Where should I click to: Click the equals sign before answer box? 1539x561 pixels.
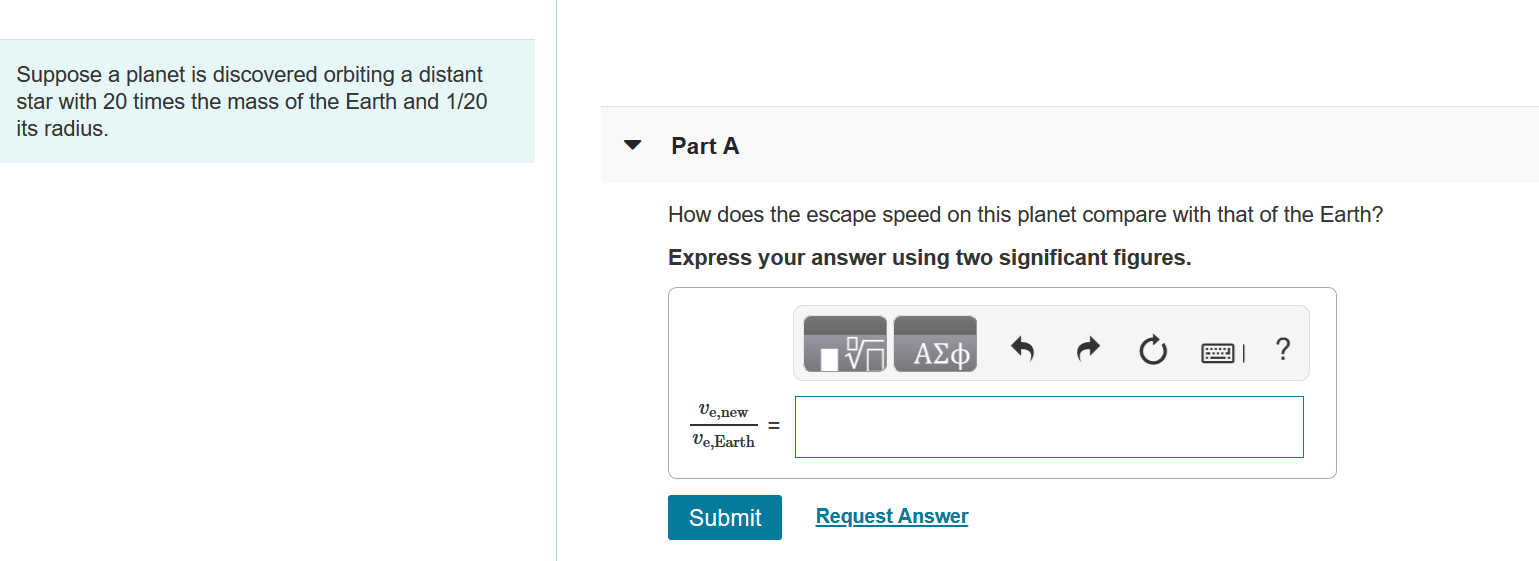[773, 426]
